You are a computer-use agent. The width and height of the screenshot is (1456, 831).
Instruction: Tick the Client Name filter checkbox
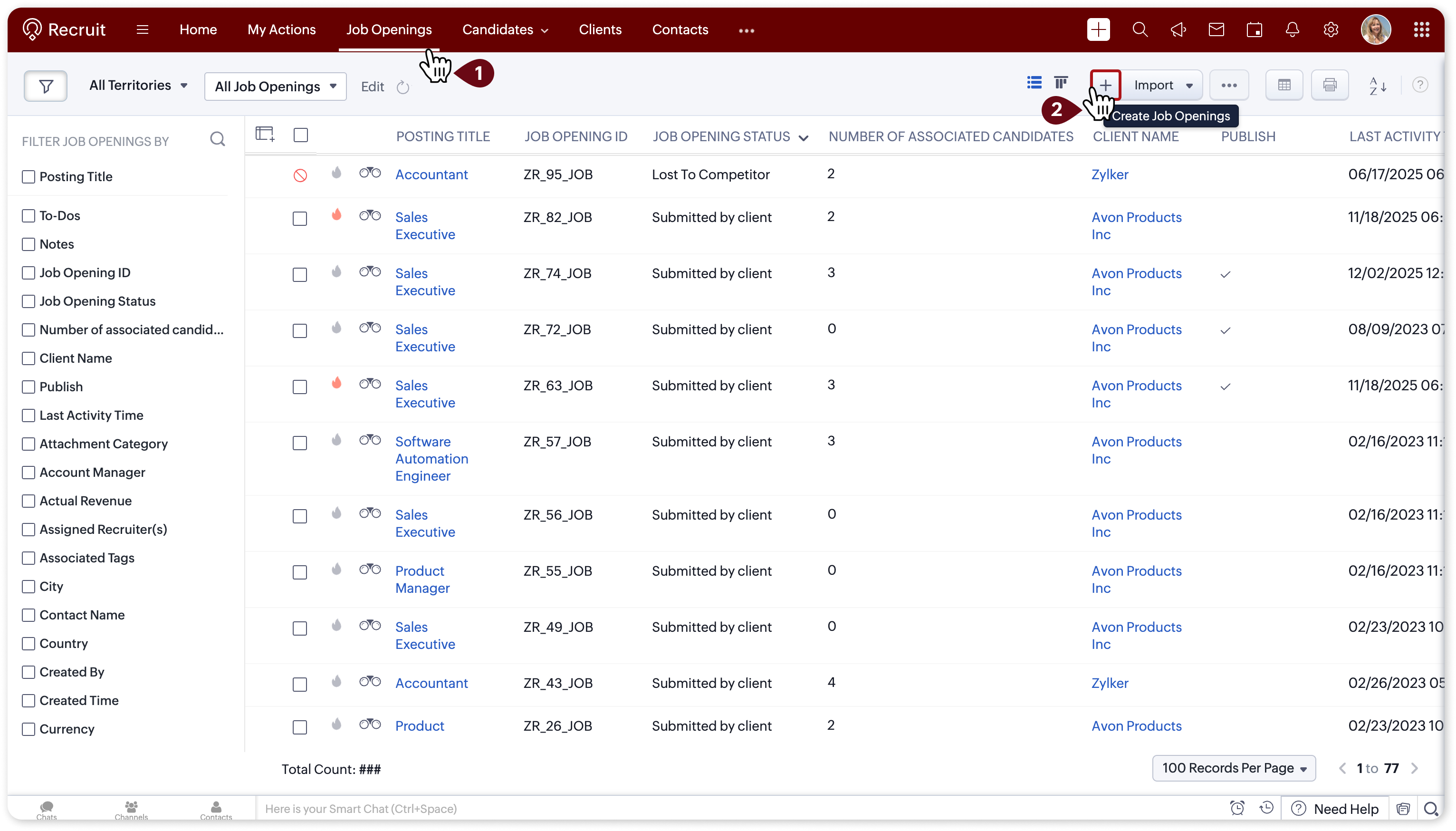(29, 358)
